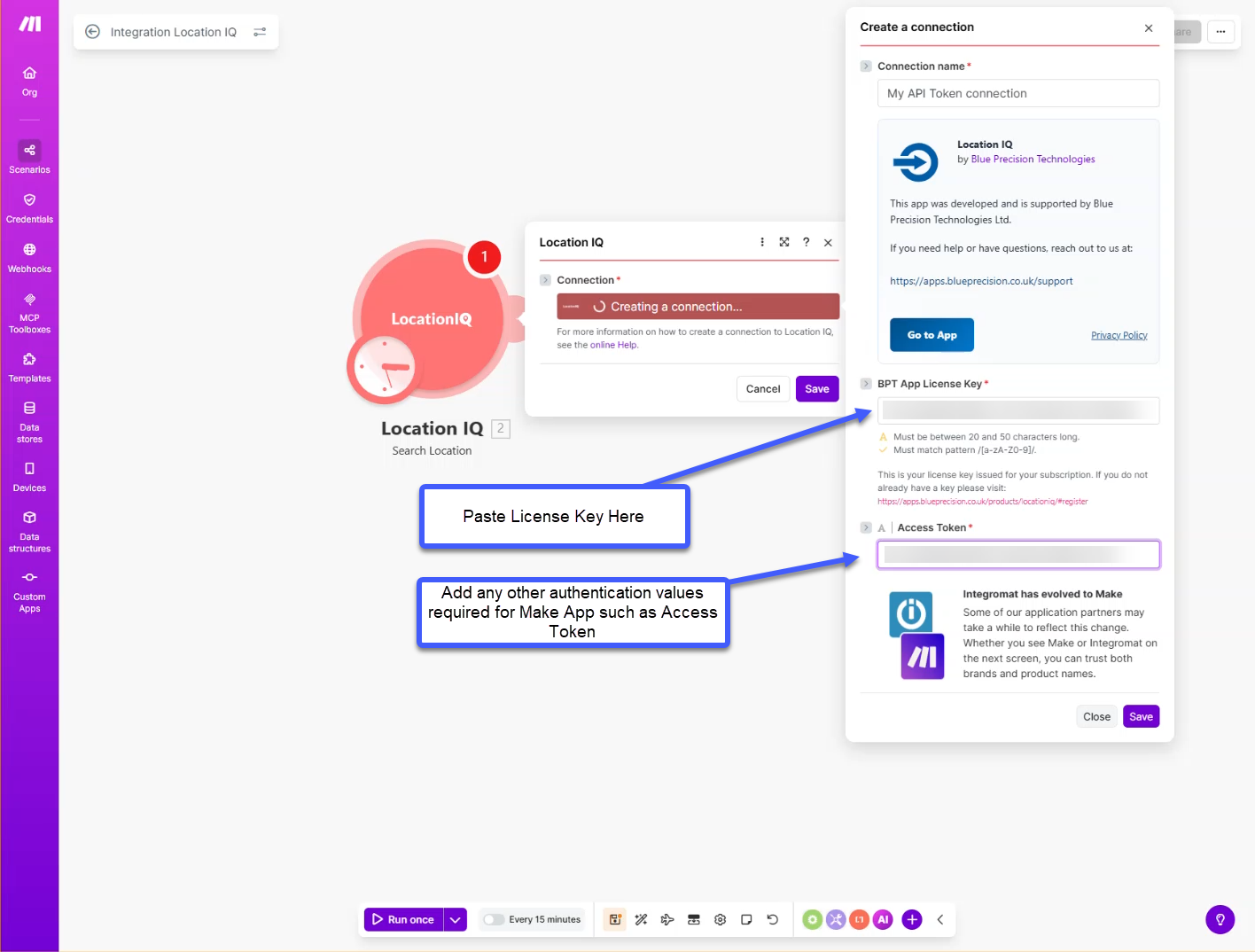Open the Location IQ module options menu
The height and width of the screenshot is (952, 1255).
pyautogui.click(x=761, y=242)
